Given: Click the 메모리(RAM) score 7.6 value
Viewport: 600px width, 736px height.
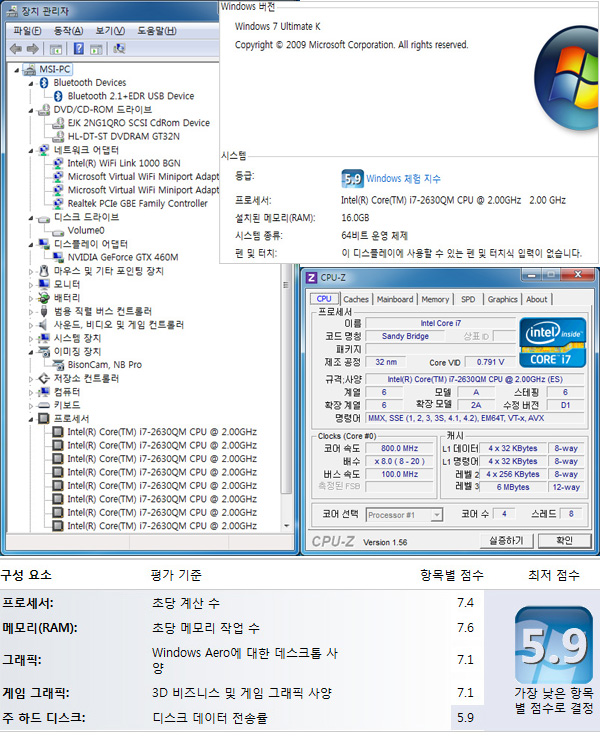Looking at the screenshot, I should (465, 628).
